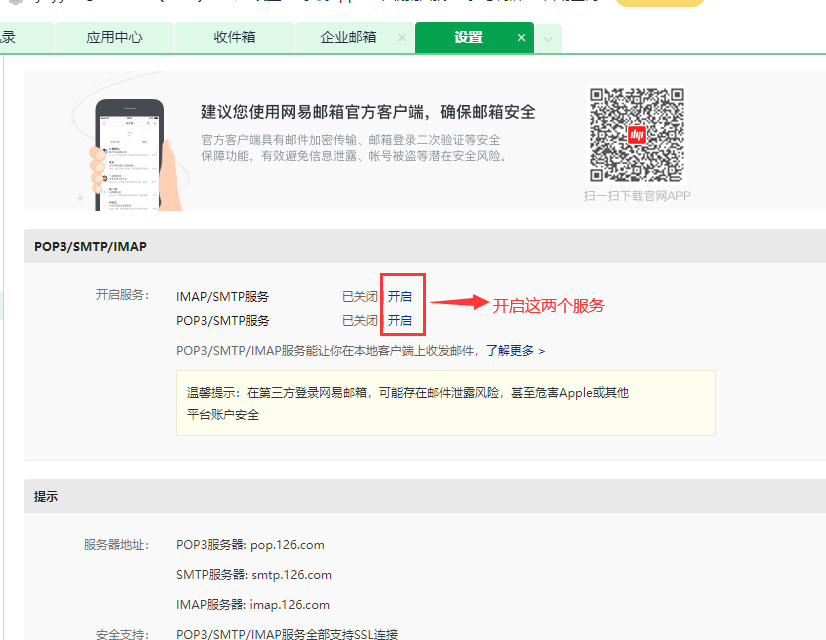Click the POP3/SMTP/IMAP section header
The height and width of the screenshot is (640, 826).
(425, 247)
